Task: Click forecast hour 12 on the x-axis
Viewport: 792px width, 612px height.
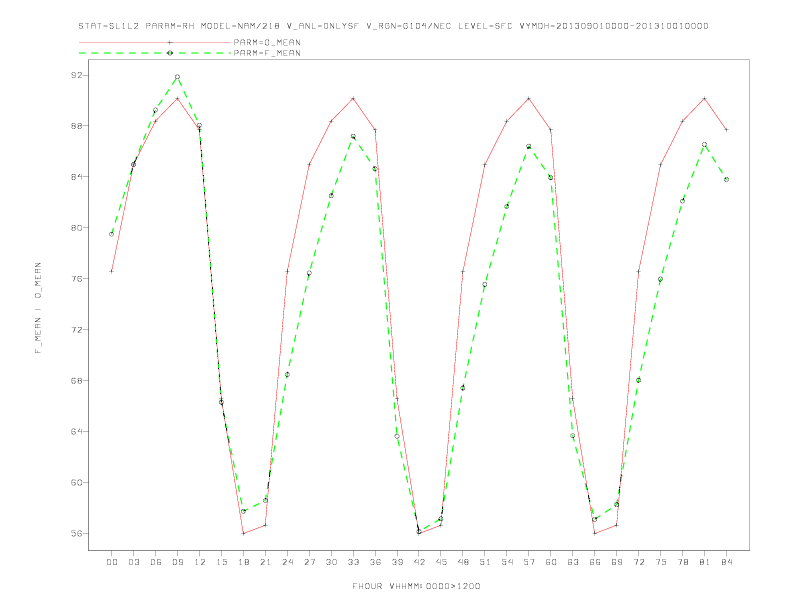Action: click(200, 562)
